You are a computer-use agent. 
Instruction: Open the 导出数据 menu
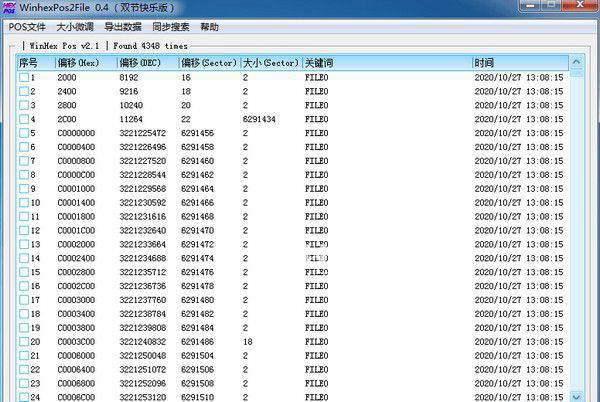point(123,27)
